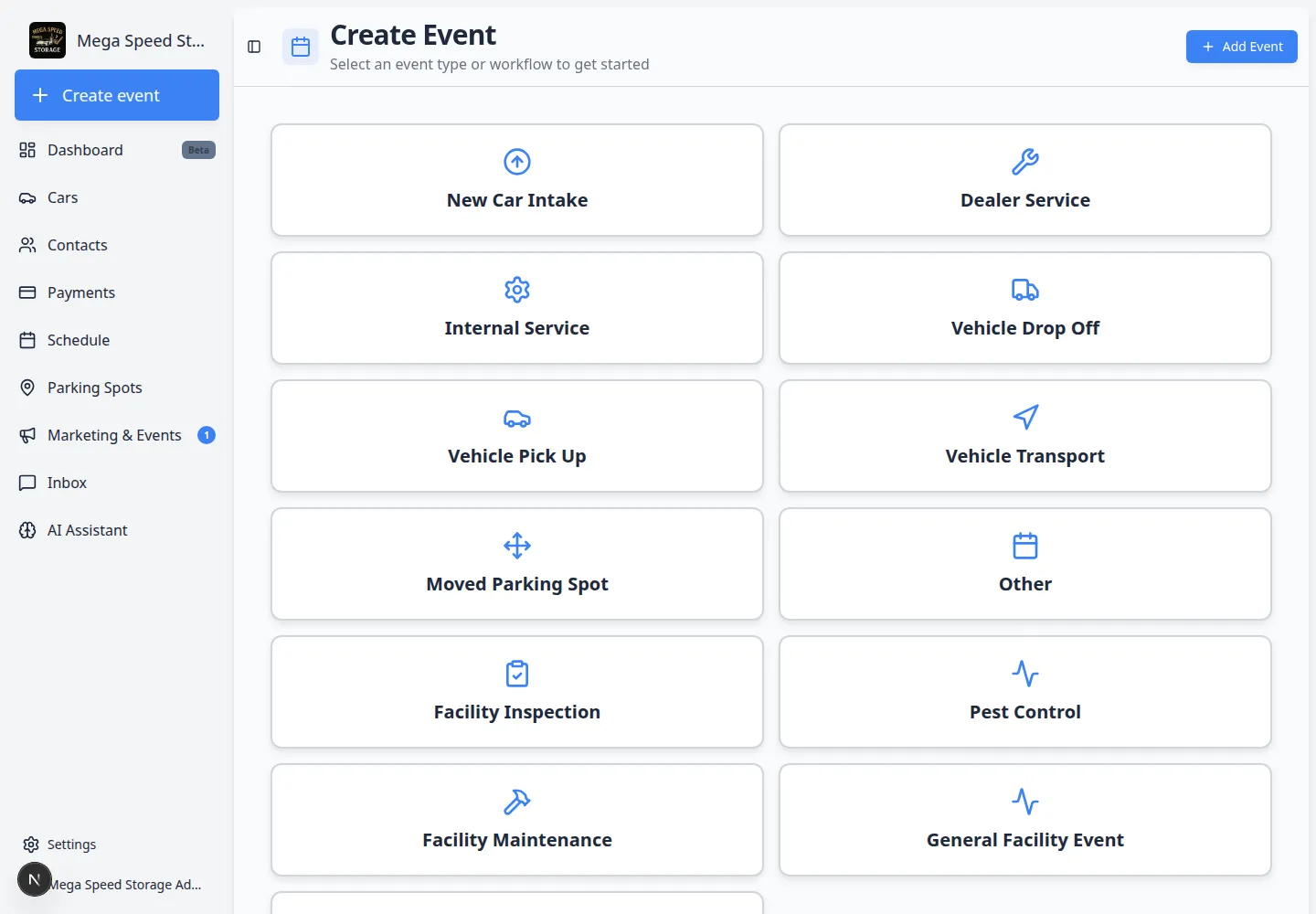1316x914 pixels.
Task: Click the blue Create event button
Action: coord(117,95)
